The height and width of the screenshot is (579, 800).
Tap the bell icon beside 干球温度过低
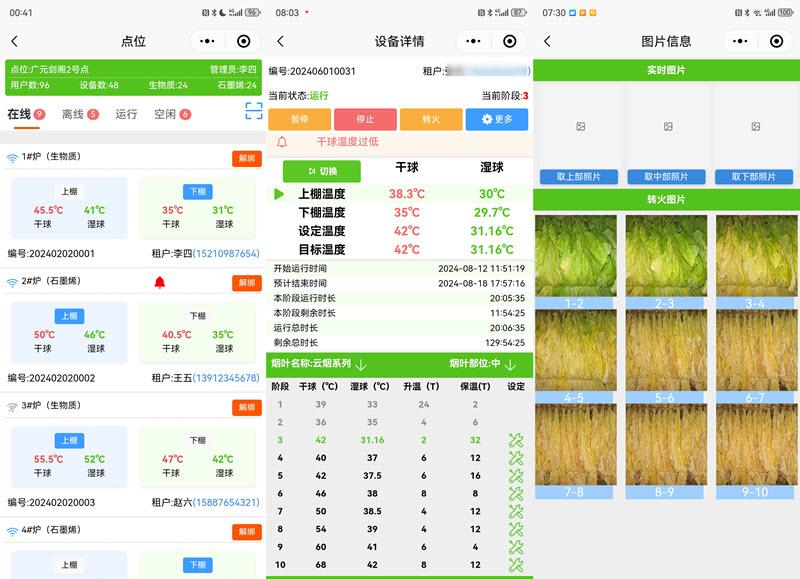pyautogui.click(x=282, y=142)
